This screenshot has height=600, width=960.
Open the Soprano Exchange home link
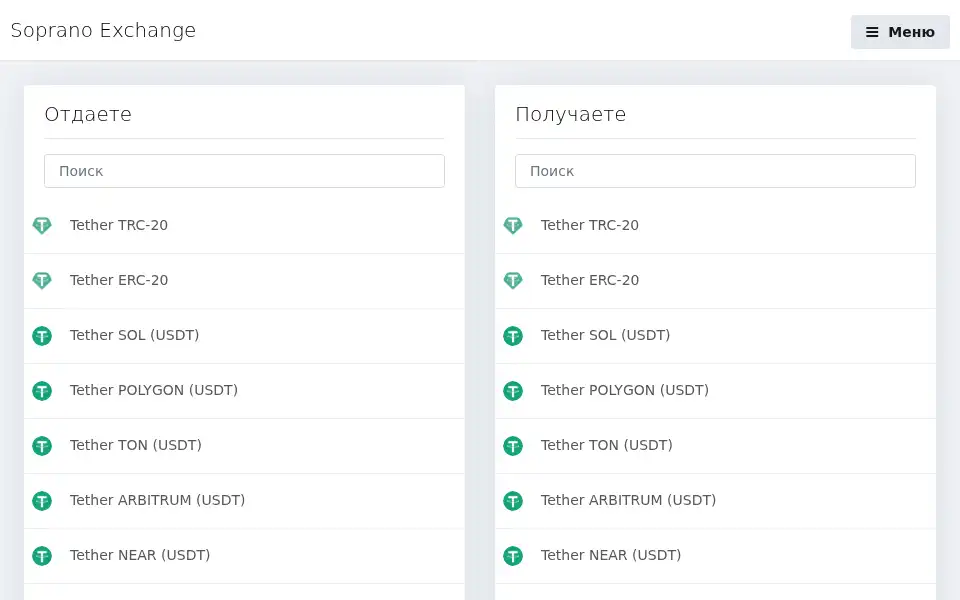[x=103, y=30]
